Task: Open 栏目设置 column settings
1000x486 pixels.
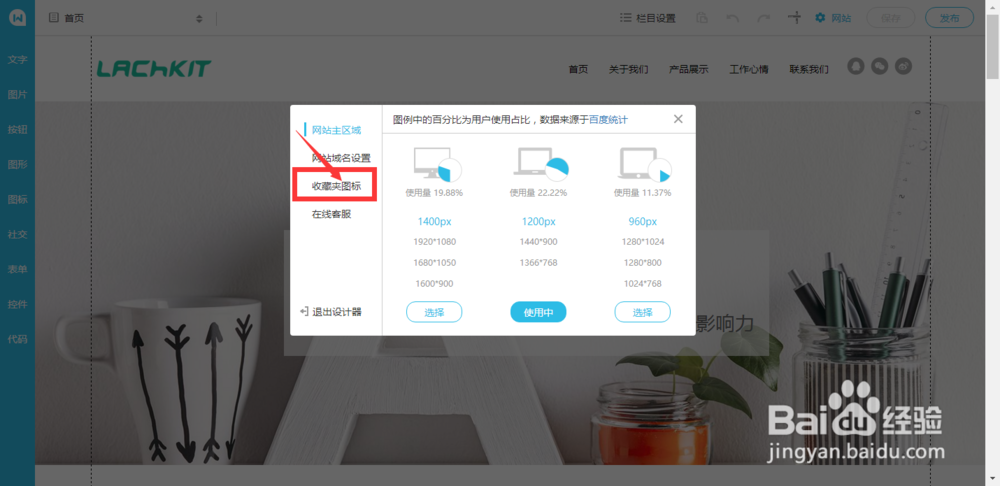Action: [x=648, y=18]
